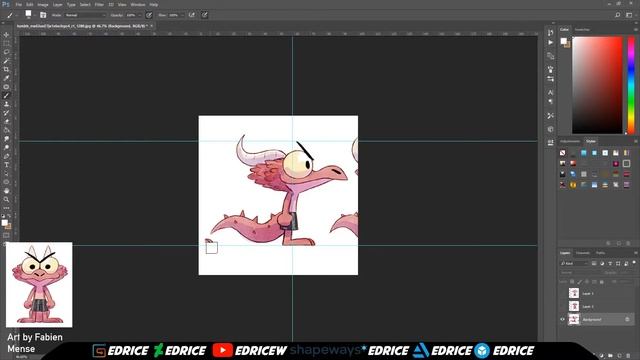The image size is (640, 360).
Task: Select the Move tool
Action: point(6,35)
